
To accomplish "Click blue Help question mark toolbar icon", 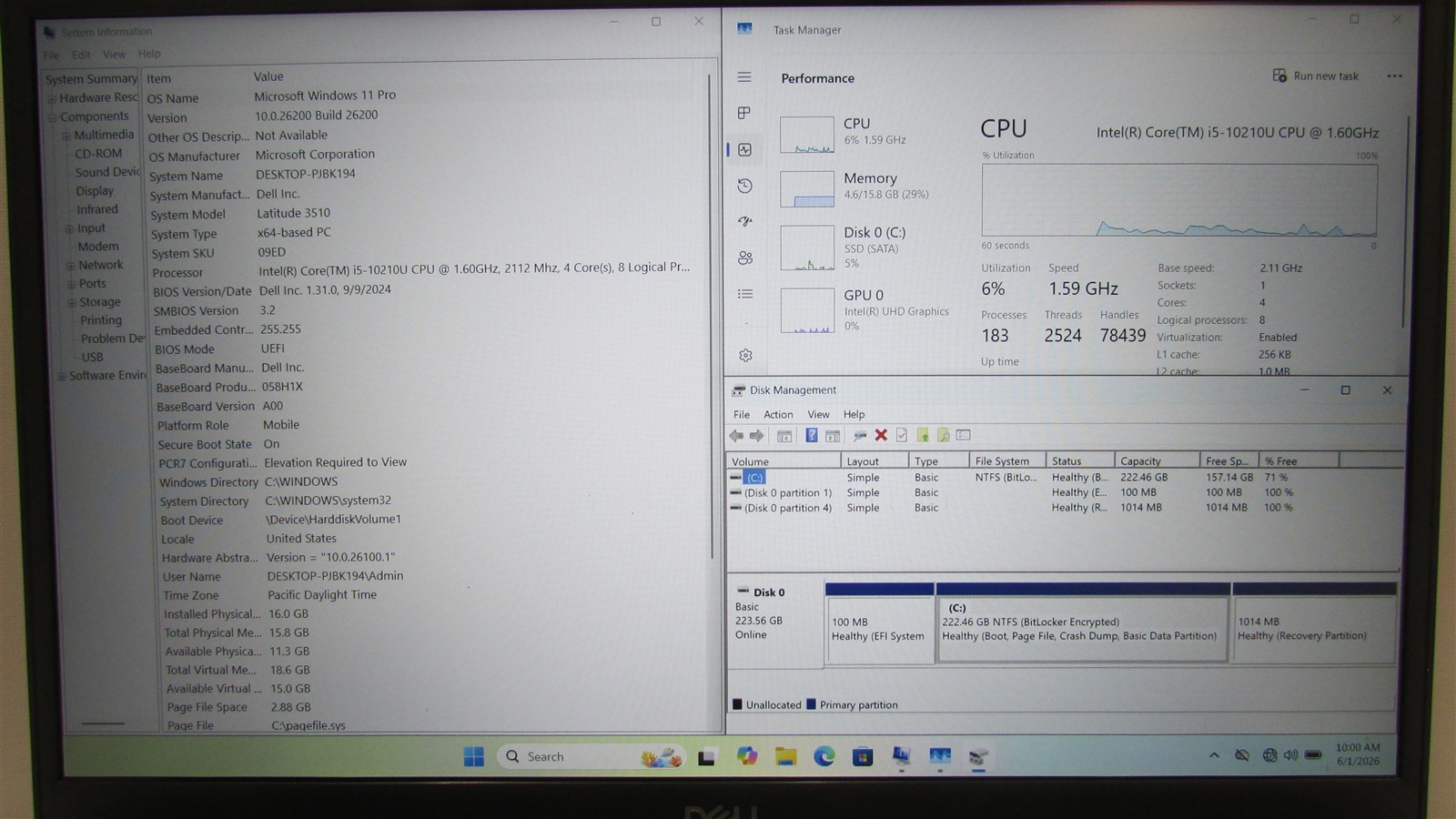I will (x=811, y=436).
